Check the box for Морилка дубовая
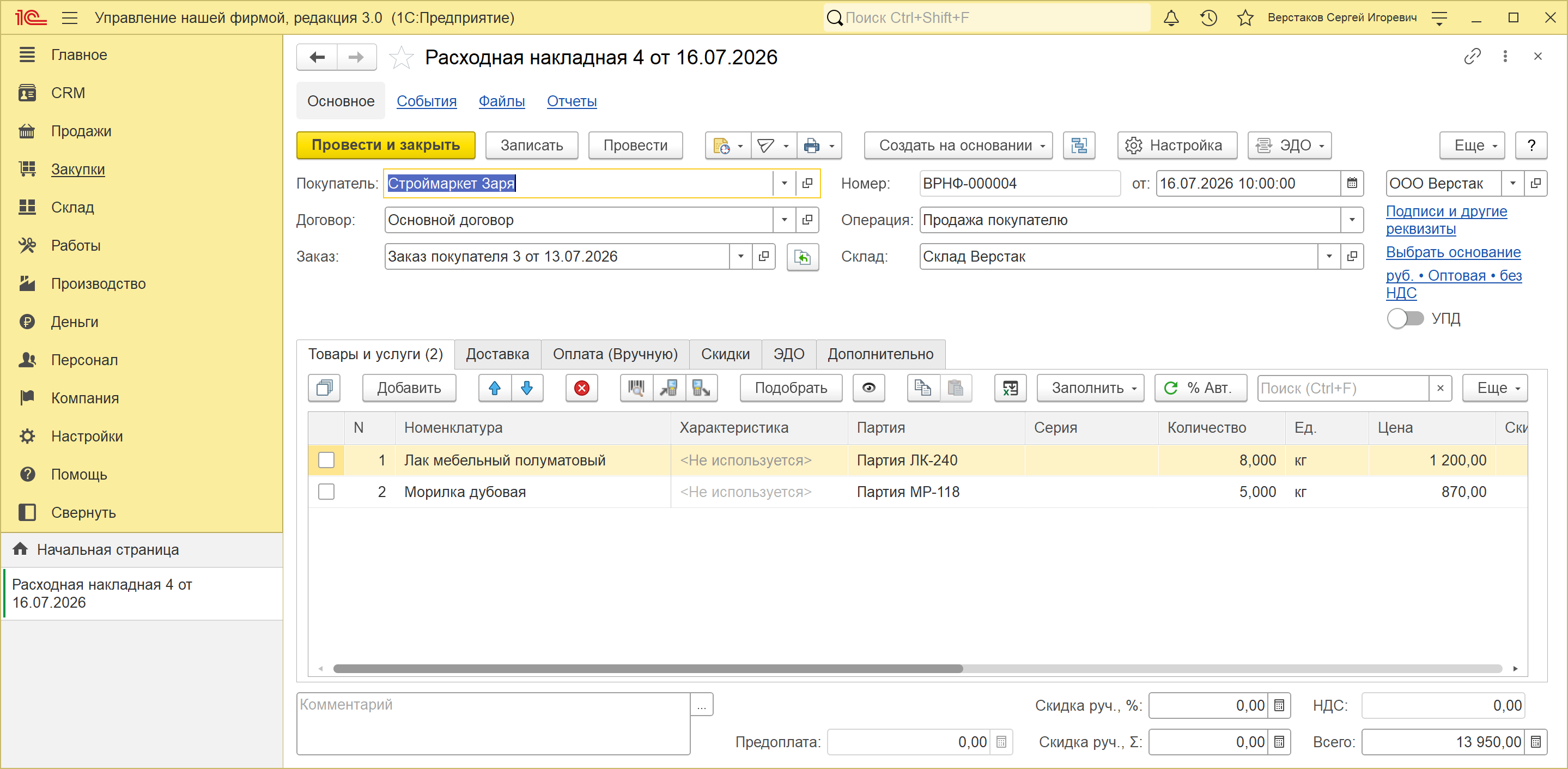 (x=326, y=492)
